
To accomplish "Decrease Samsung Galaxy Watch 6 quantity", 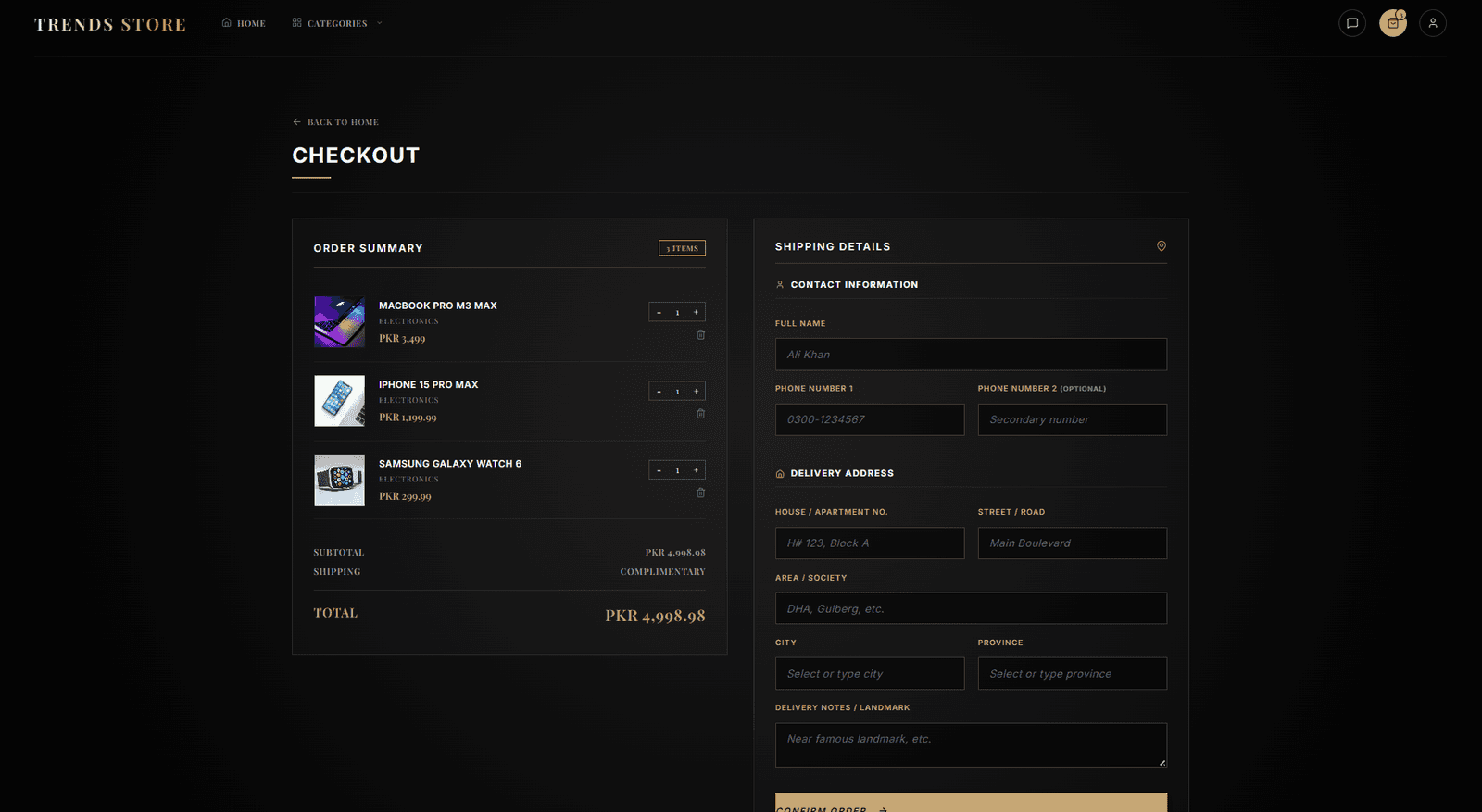I will click(x=659, y=469).
